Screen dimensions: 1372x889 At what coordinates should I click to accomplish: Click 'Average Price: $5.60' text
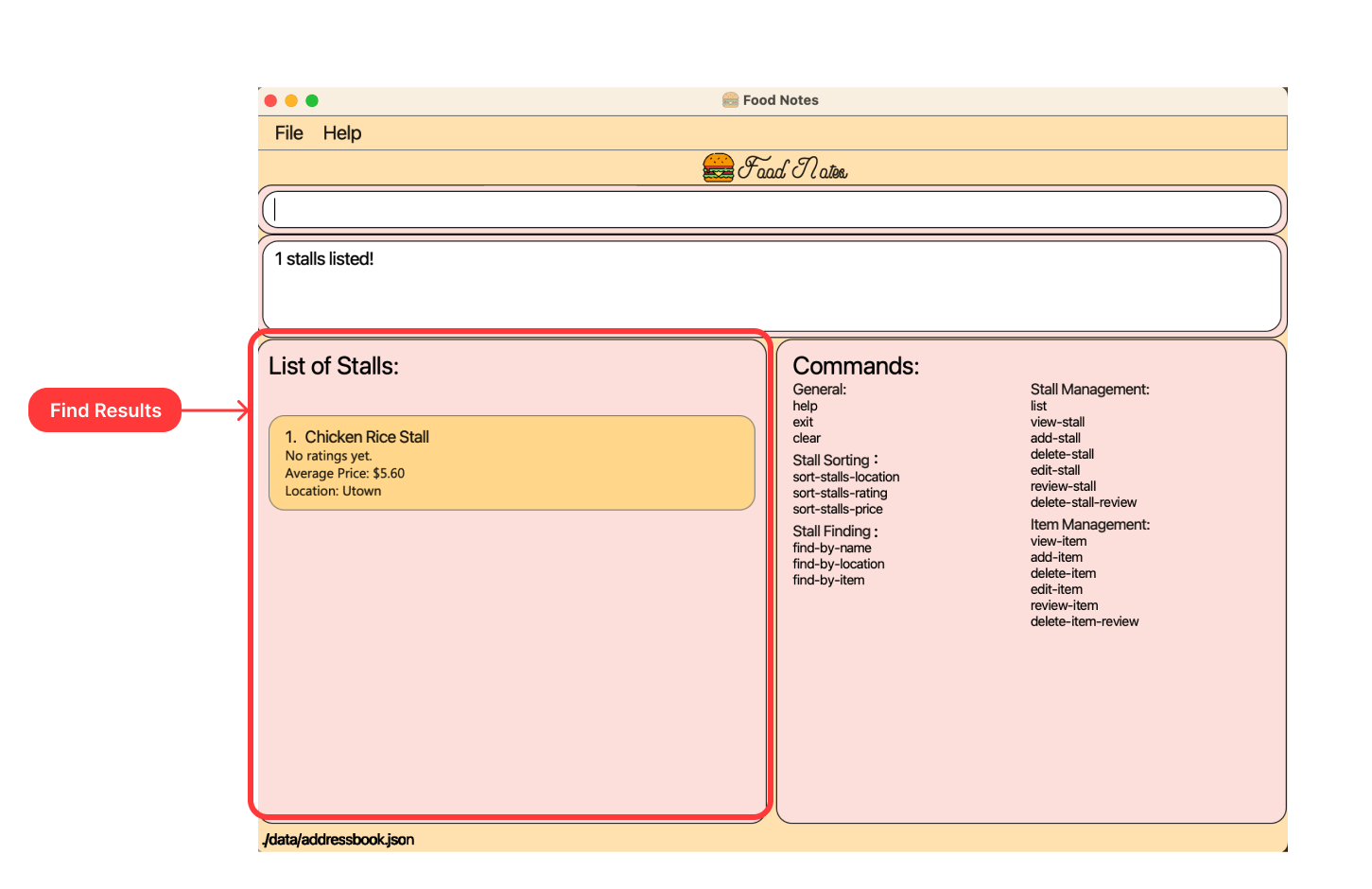tap(345, 474)
